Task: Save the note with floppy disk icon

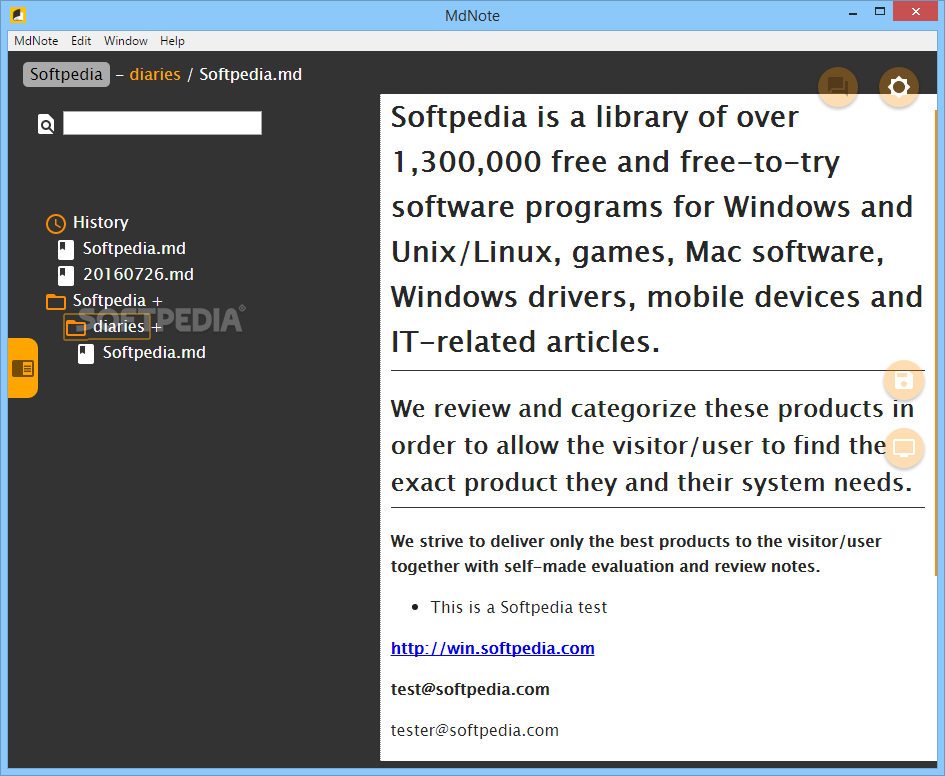Action: pyautogui.click(x=903, y=381)
